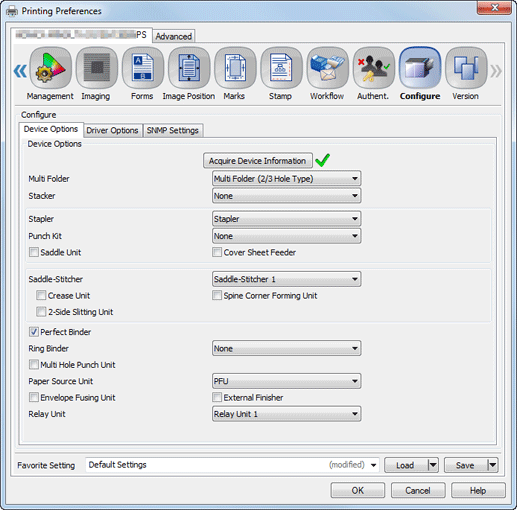Open the Management settings icon
Screen dimensions: 517x510
pyautogui.click(x=51, y=68)
